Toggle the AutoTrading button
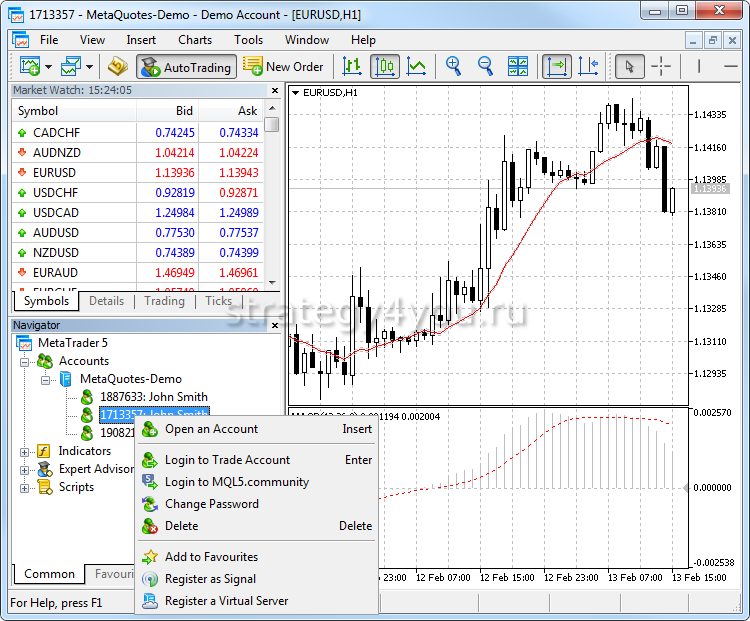The image size is (750, 621). point(186,67)
